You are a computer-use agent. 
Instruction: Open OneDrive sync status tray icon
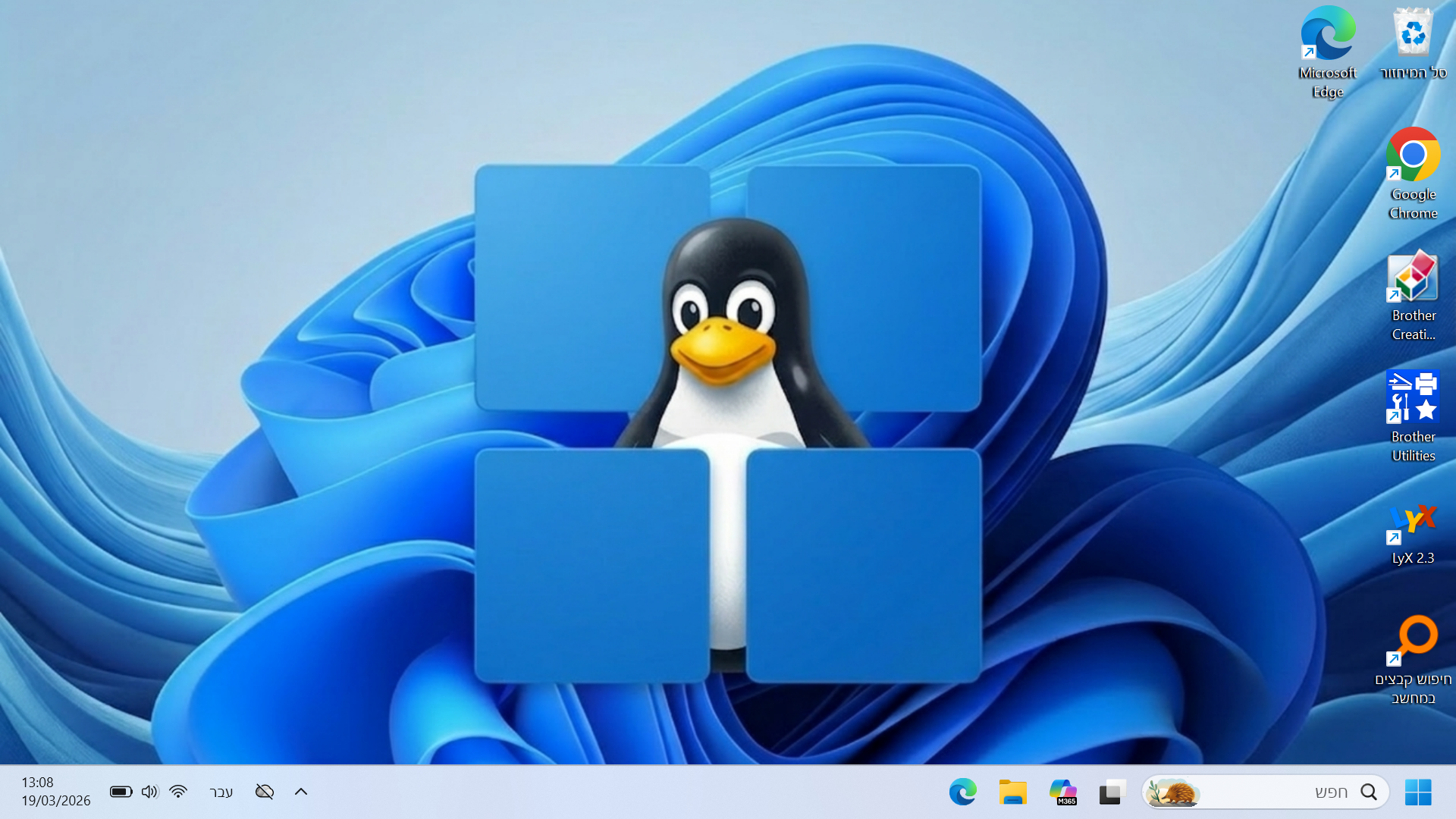point(264,792)
